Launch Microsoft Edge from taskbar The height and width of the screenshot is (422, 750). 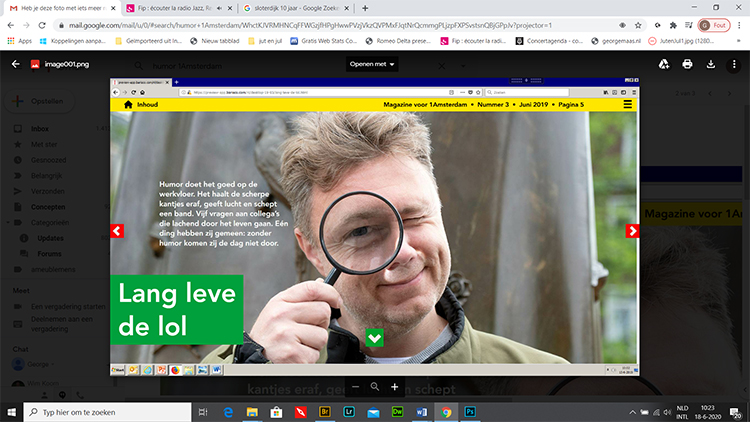(x=228, y=412)
